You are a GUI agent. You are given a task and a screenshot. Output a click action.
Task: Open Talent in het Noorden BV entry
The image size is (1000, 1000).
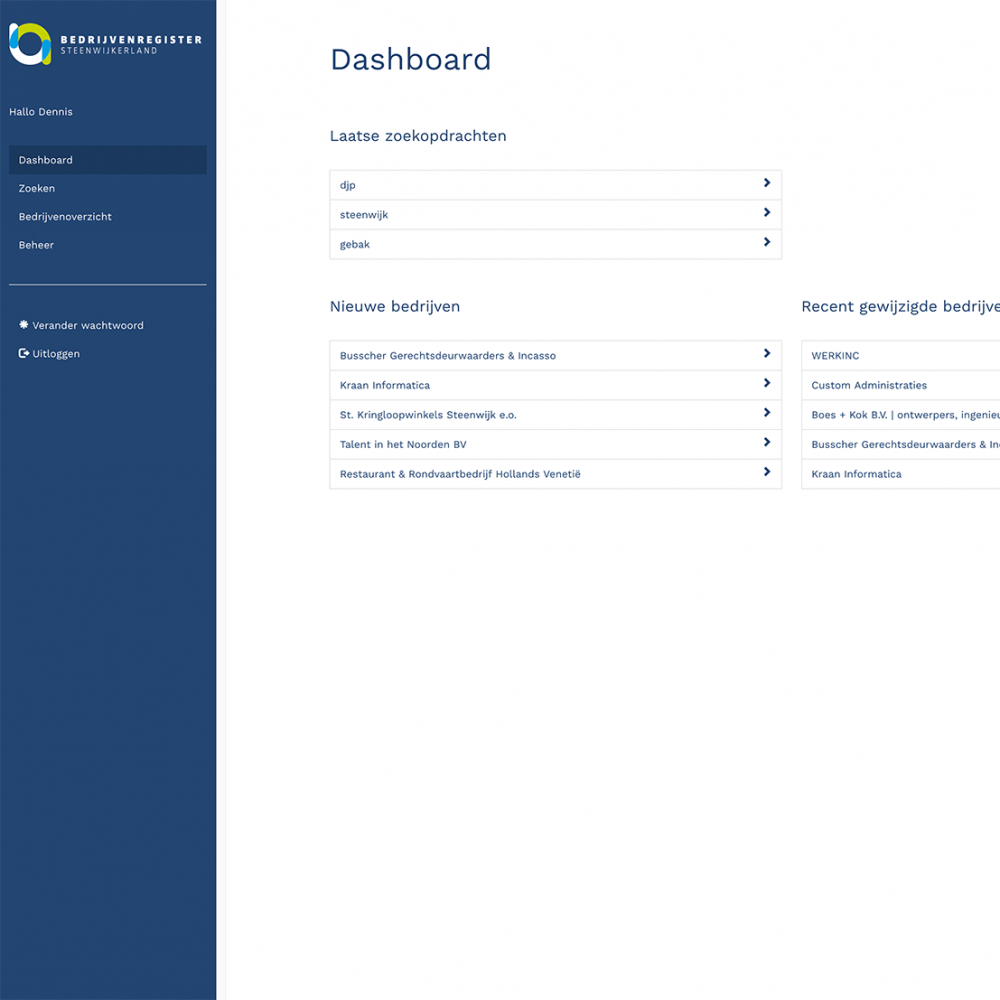pyautogui.click(x=555, y=445)
